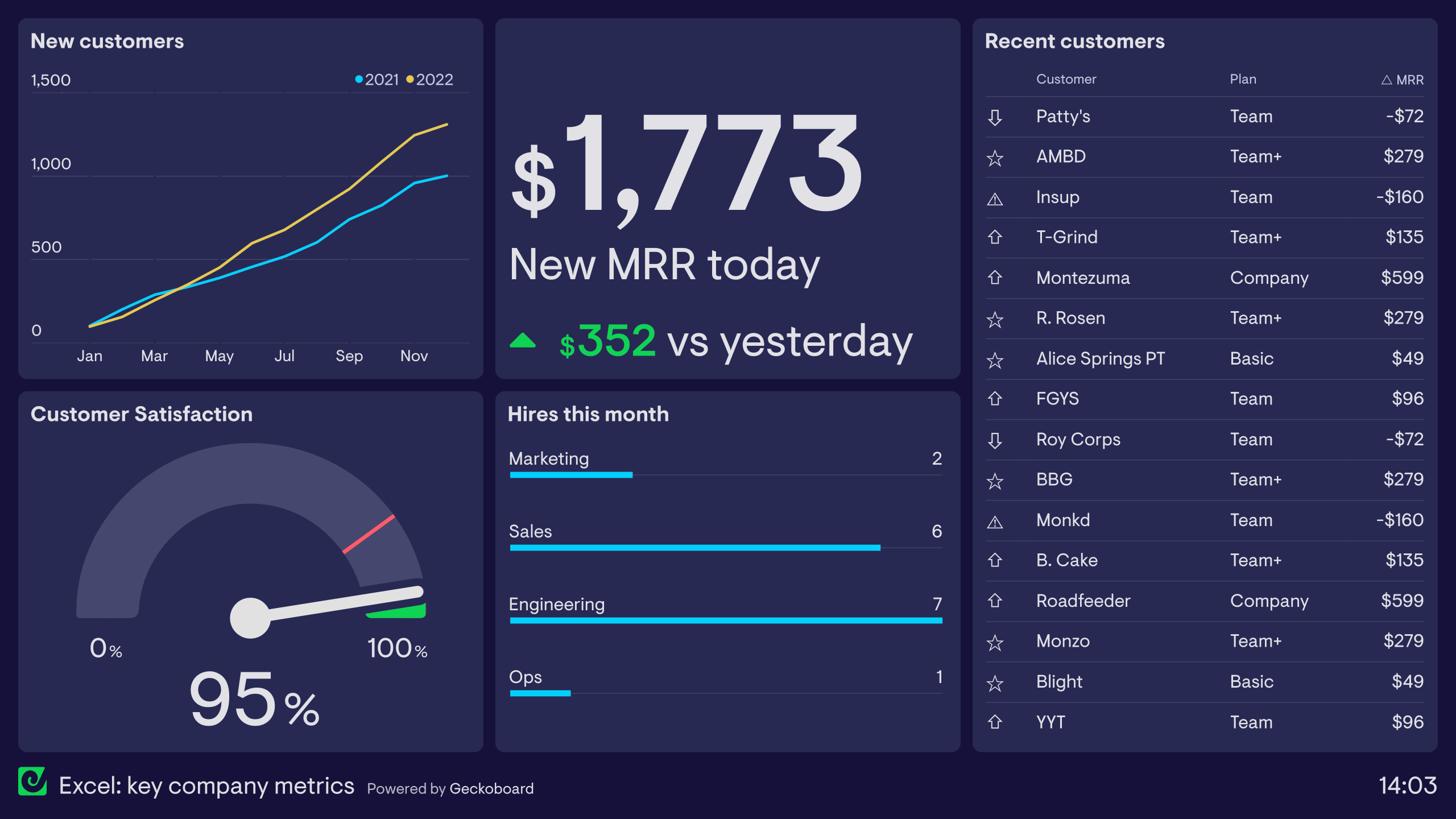This screenshot has height=819, width=1456.
Task: Toggle the 2021 legend dot
Action: [359, 79]
